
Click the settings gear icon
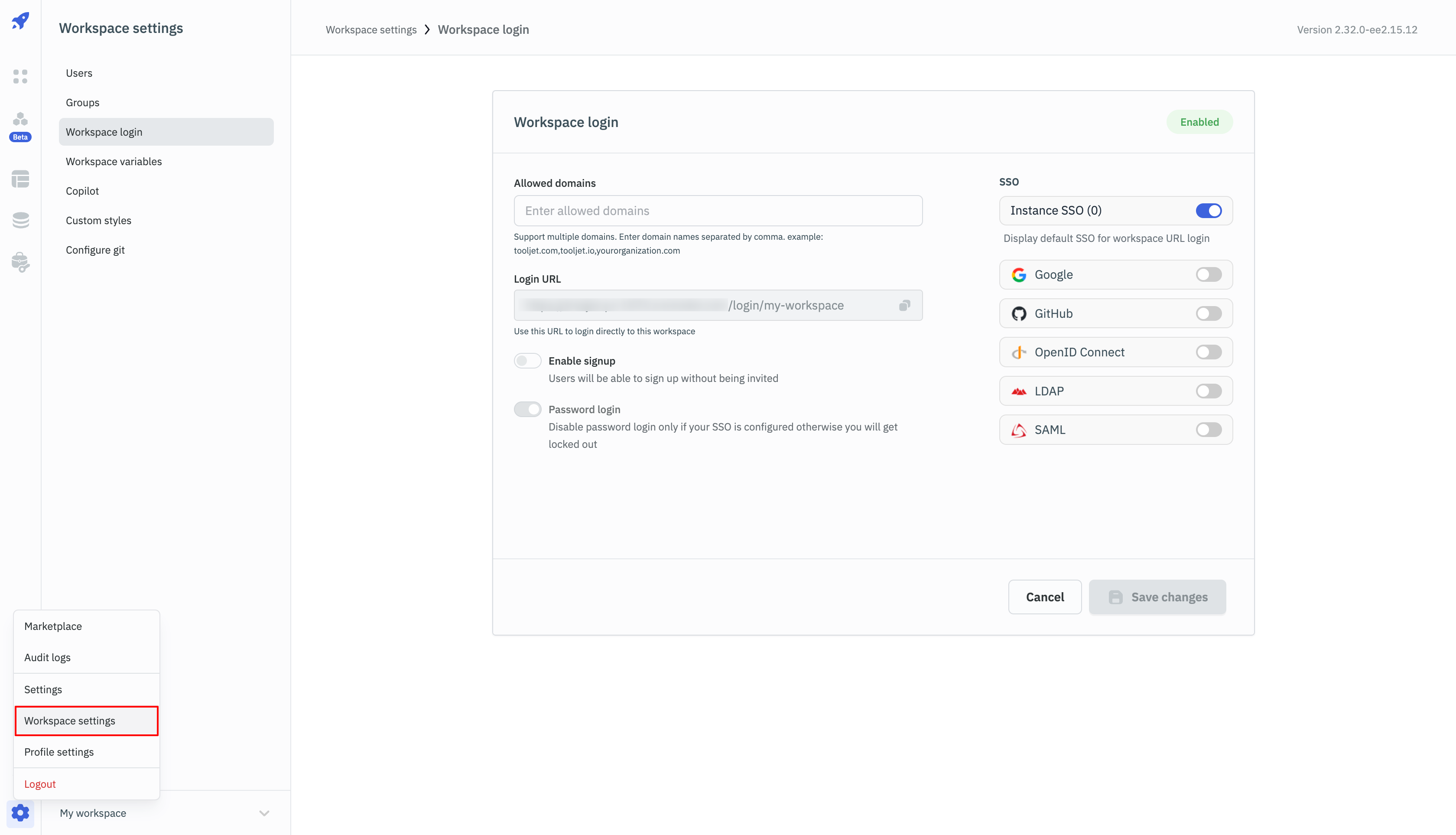pyautogui.click(x=20, y=812)
